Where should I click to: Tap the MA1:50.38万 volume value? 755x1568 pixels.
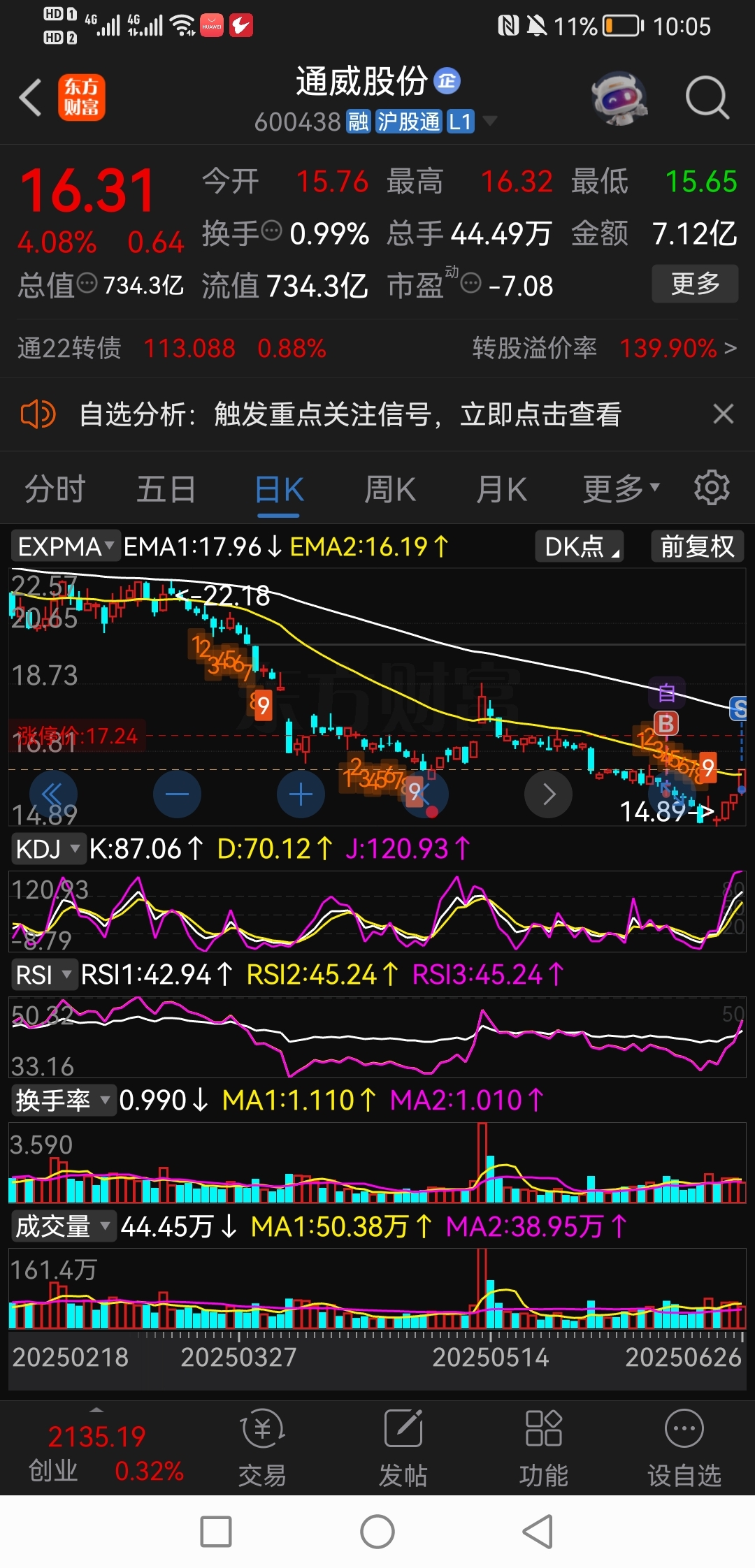pos(342,1226)
